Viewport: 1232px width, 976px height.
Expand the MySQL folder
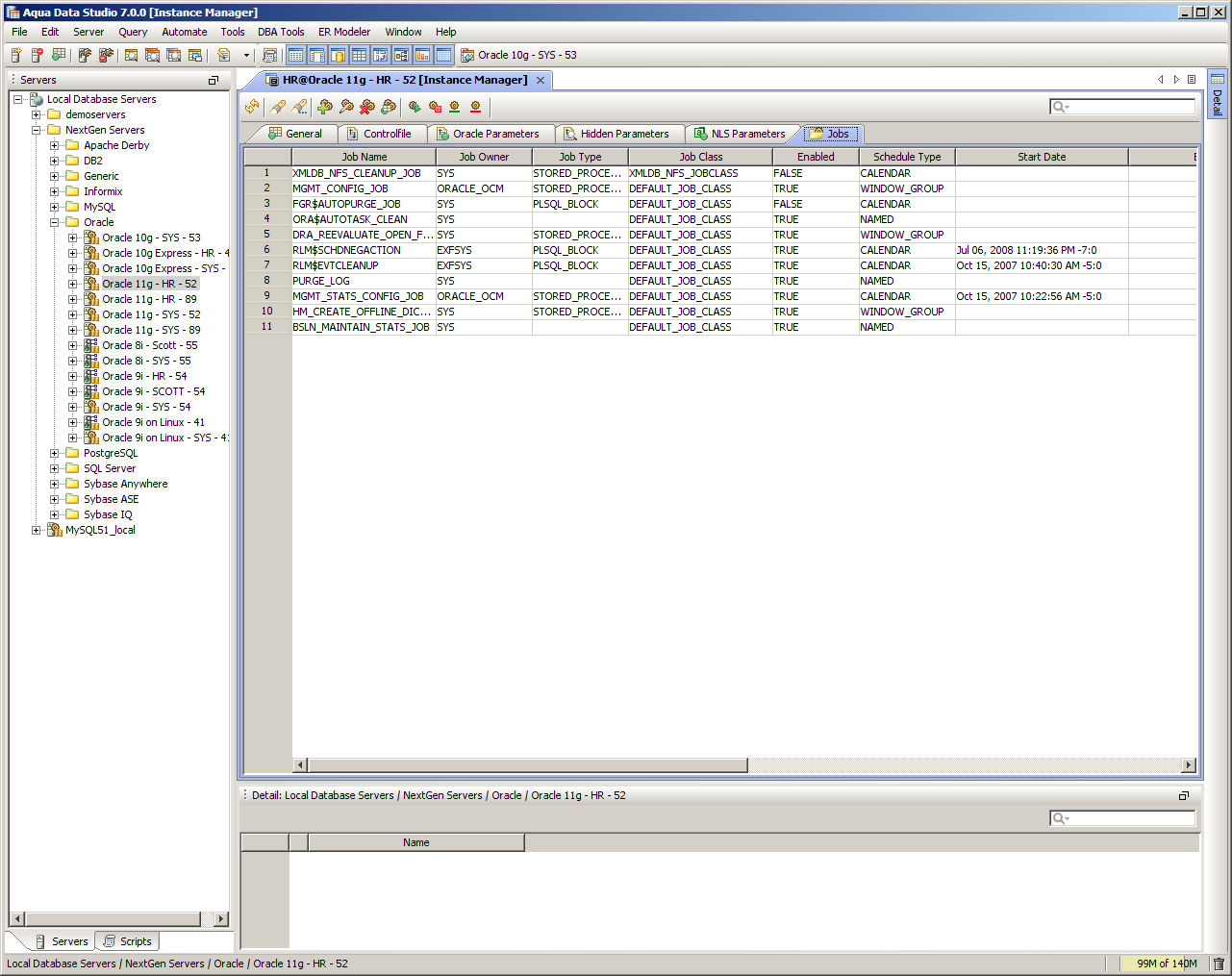pyautogui.click(x=54, y=207)
